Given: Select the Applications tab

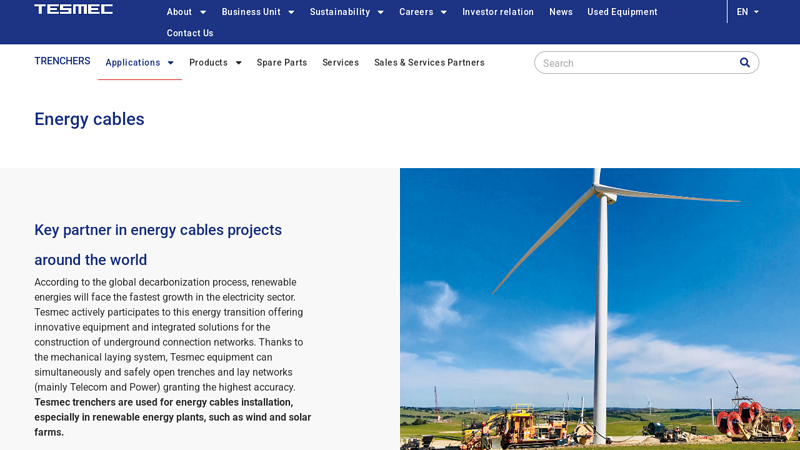Looking at the screenshot, I should (133, 62).
